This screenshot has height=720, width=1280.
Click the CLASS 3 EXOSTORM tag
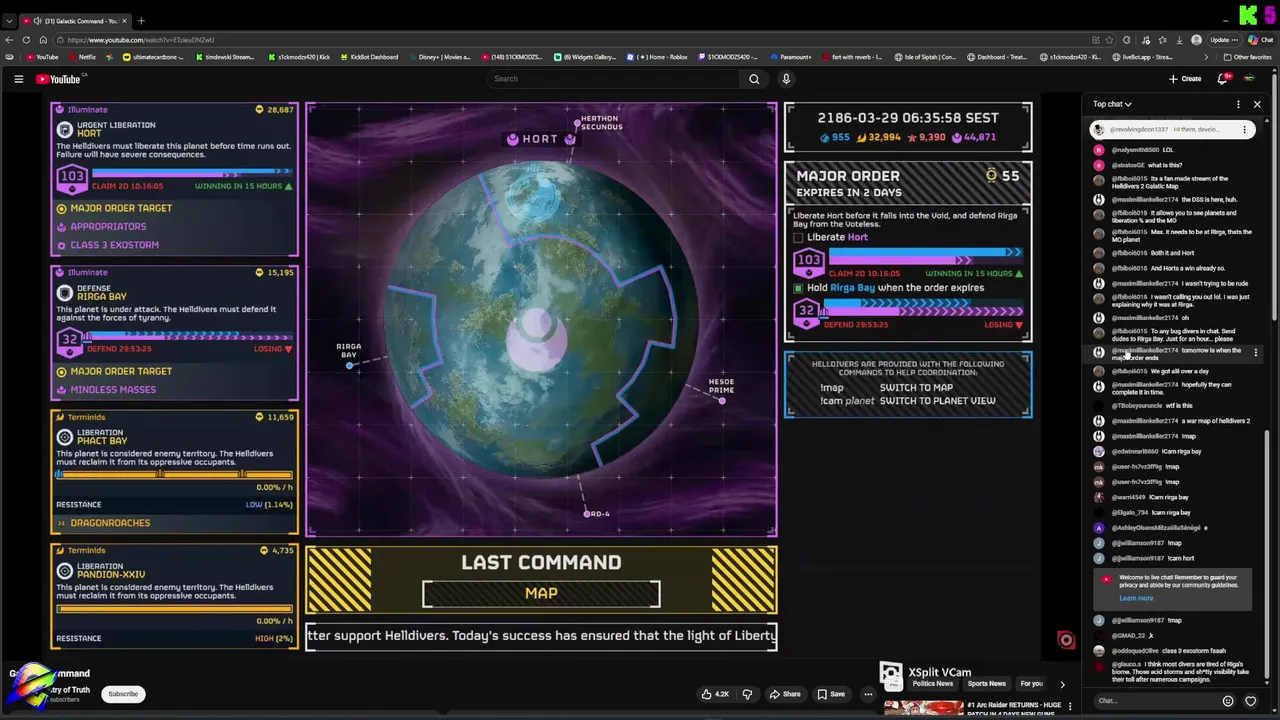(x=114, y=245)
